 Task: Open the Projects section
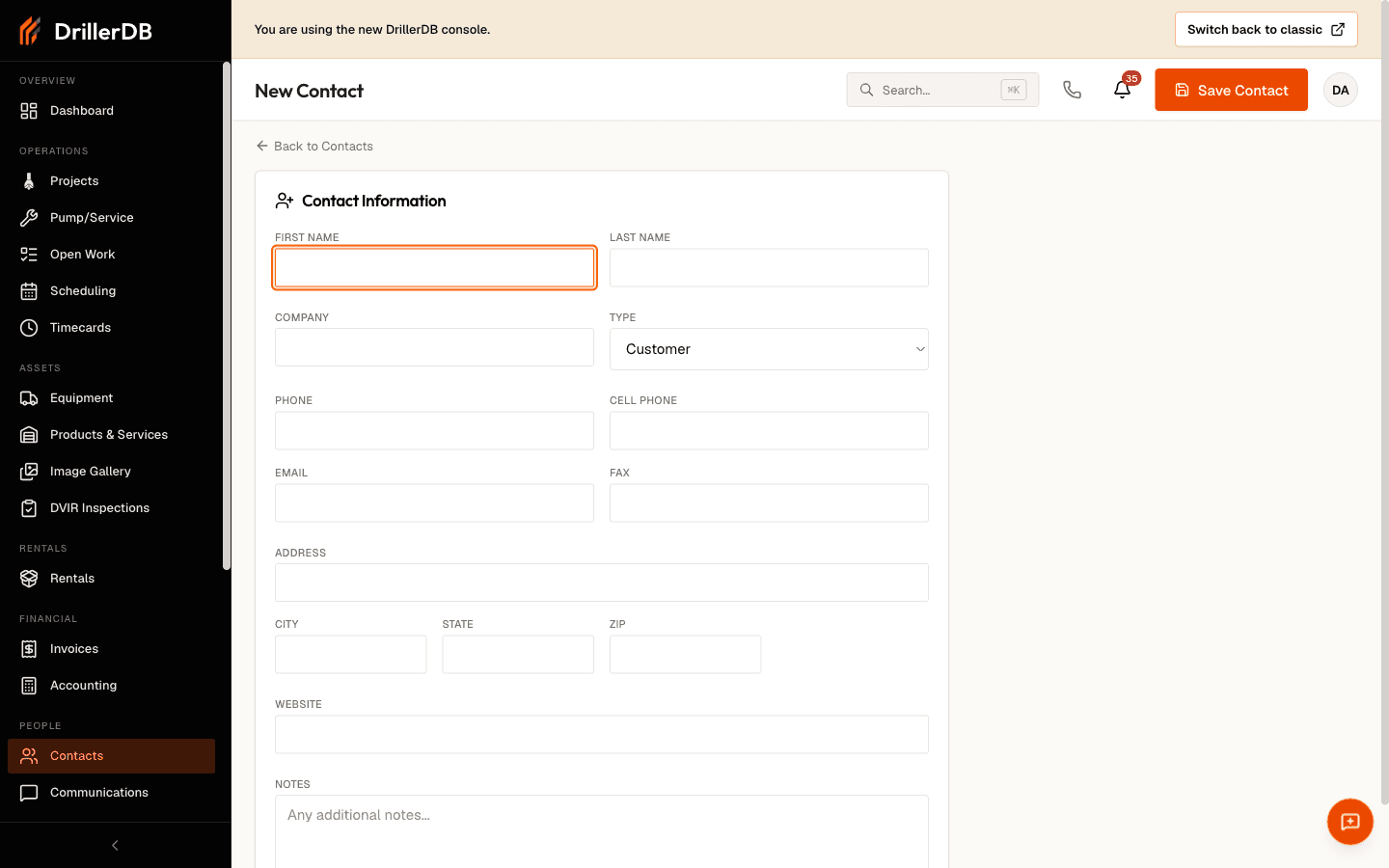(x=111, y=181)
